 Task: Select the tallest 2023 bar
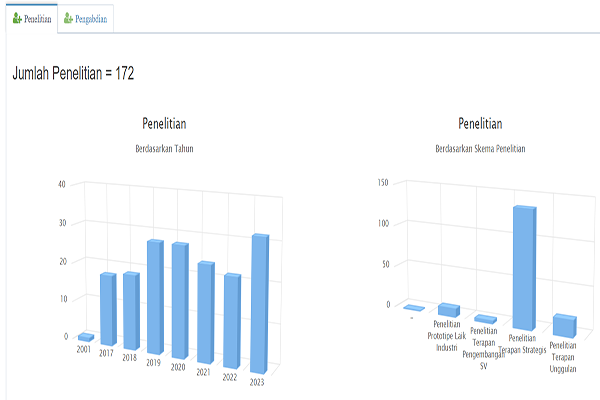pyautogui.click(x=259, y=302)
